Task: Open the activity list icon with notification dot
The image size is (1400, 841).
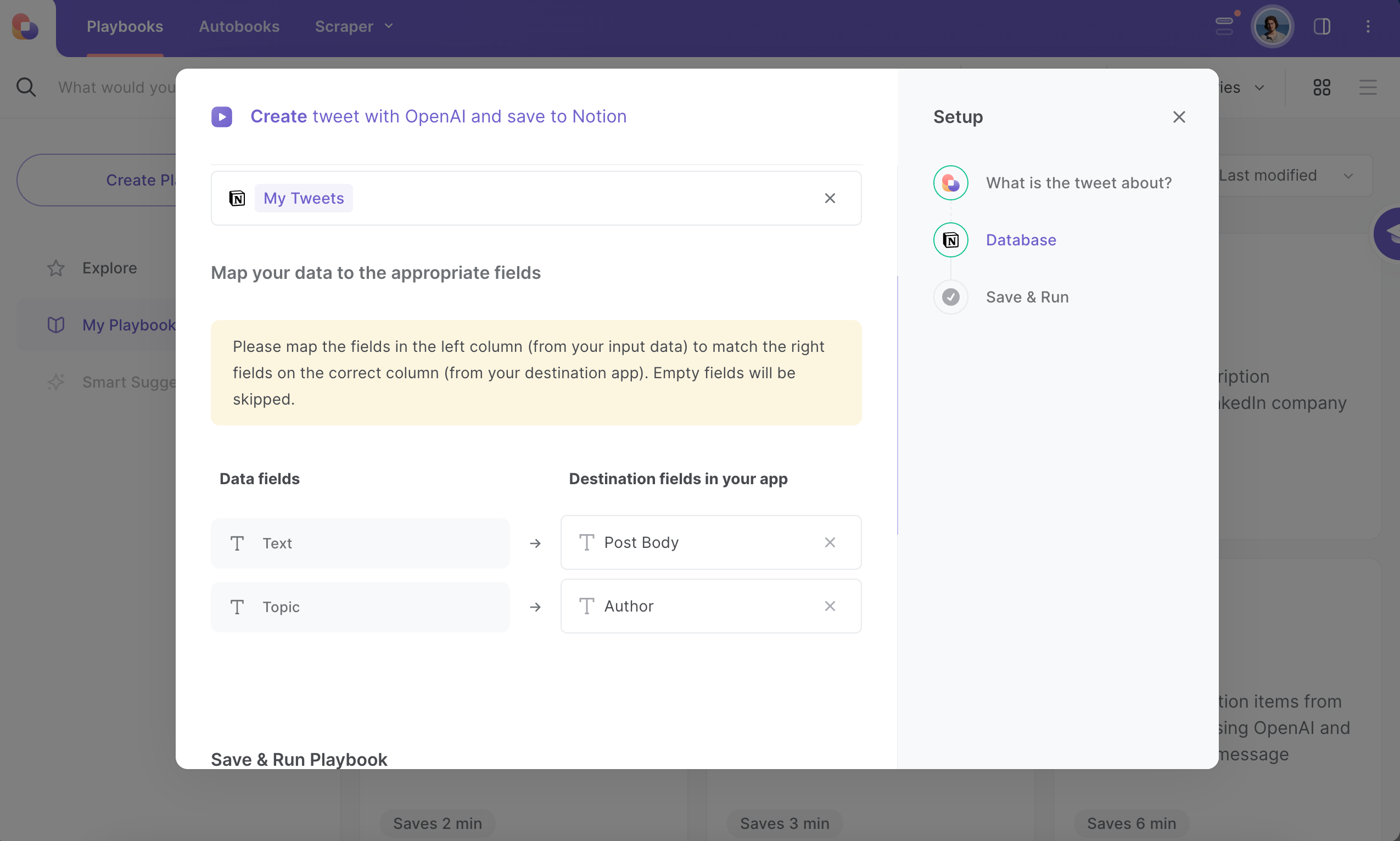Action: click(x=1224, y=26)
